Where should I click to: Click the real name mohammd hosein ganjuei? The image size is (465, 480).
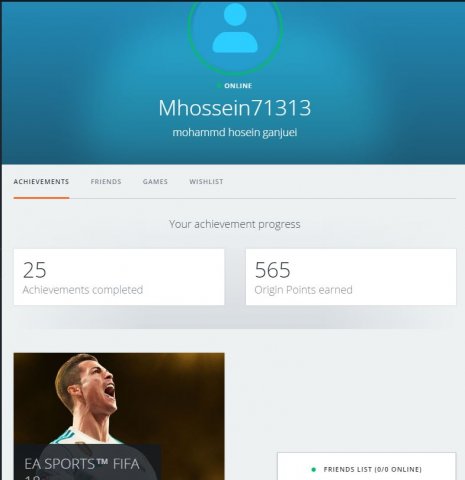pyautogui.click(x=235, y=133)
